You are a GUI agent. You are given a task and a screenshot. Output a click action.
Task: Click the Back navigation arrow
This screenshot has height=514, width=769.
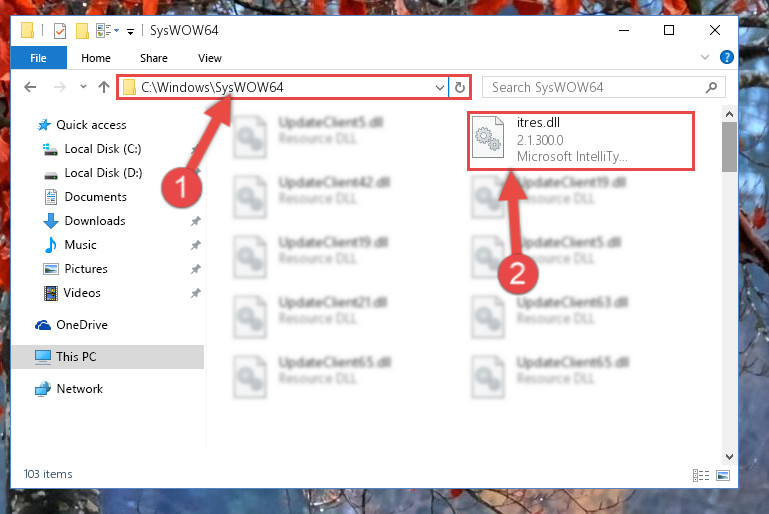click(30, 87)
